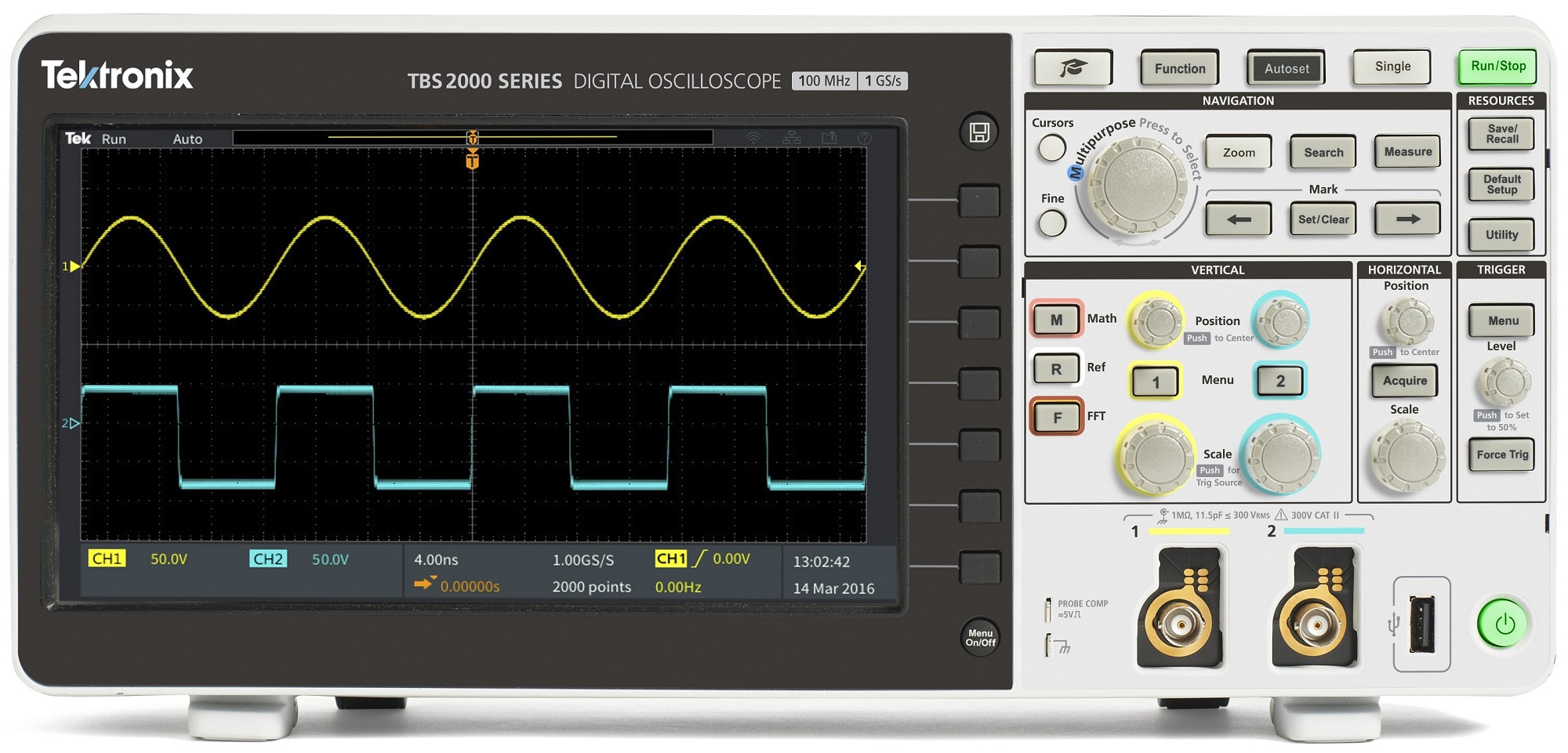Viewport: 1568px width, 753px height.
Task: Toggle the Fine adjustment button
Action: point(1051,223)
